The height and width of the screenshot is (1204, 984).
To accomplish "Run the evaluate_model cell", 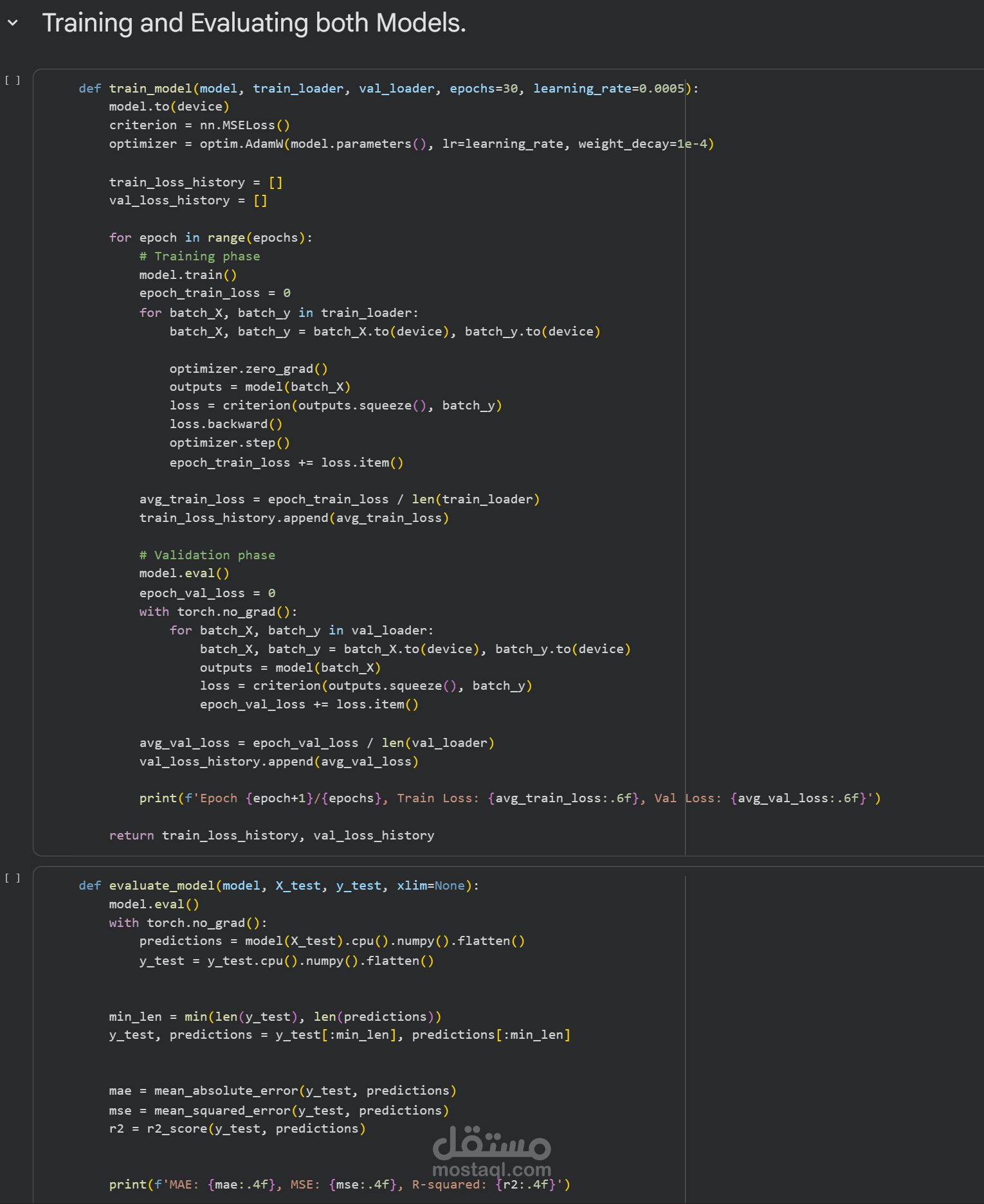I will [x=13, y=878].
